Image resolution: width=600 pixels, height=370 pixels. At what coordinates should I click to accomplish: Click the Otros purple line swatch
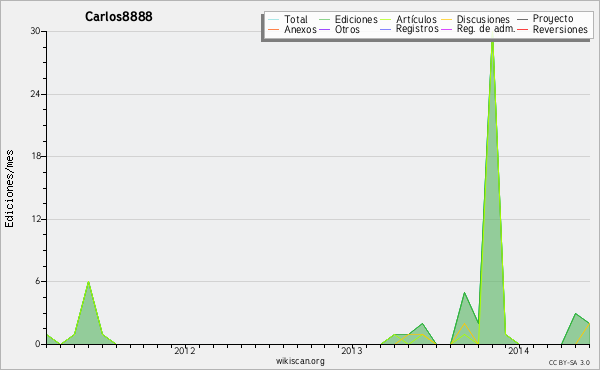coord(324,29)
